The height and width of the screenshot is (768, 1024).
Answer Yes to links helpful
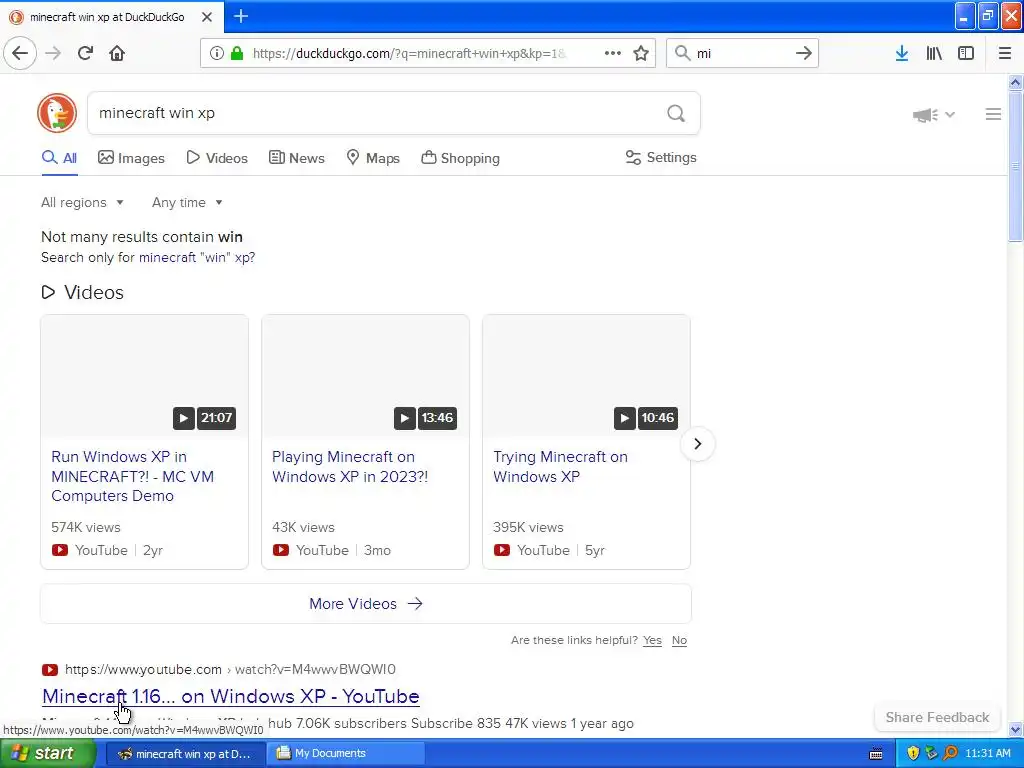tap(652, 640)
